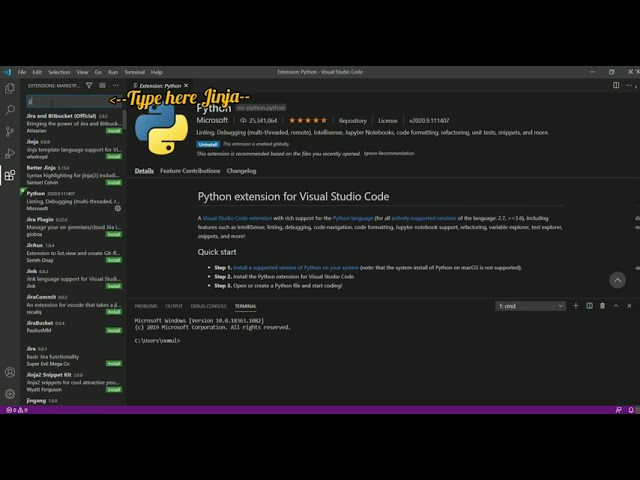Open the View menu
The width and height of the screenshot is (640, 480).
(x=82, y=72)
